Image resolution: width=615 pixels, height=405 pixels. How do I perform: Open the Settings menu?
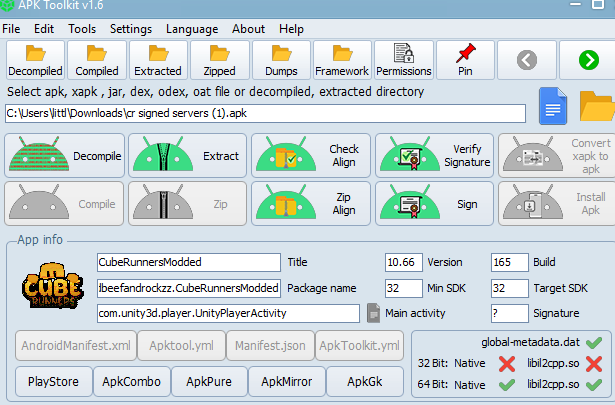[131, 29]
